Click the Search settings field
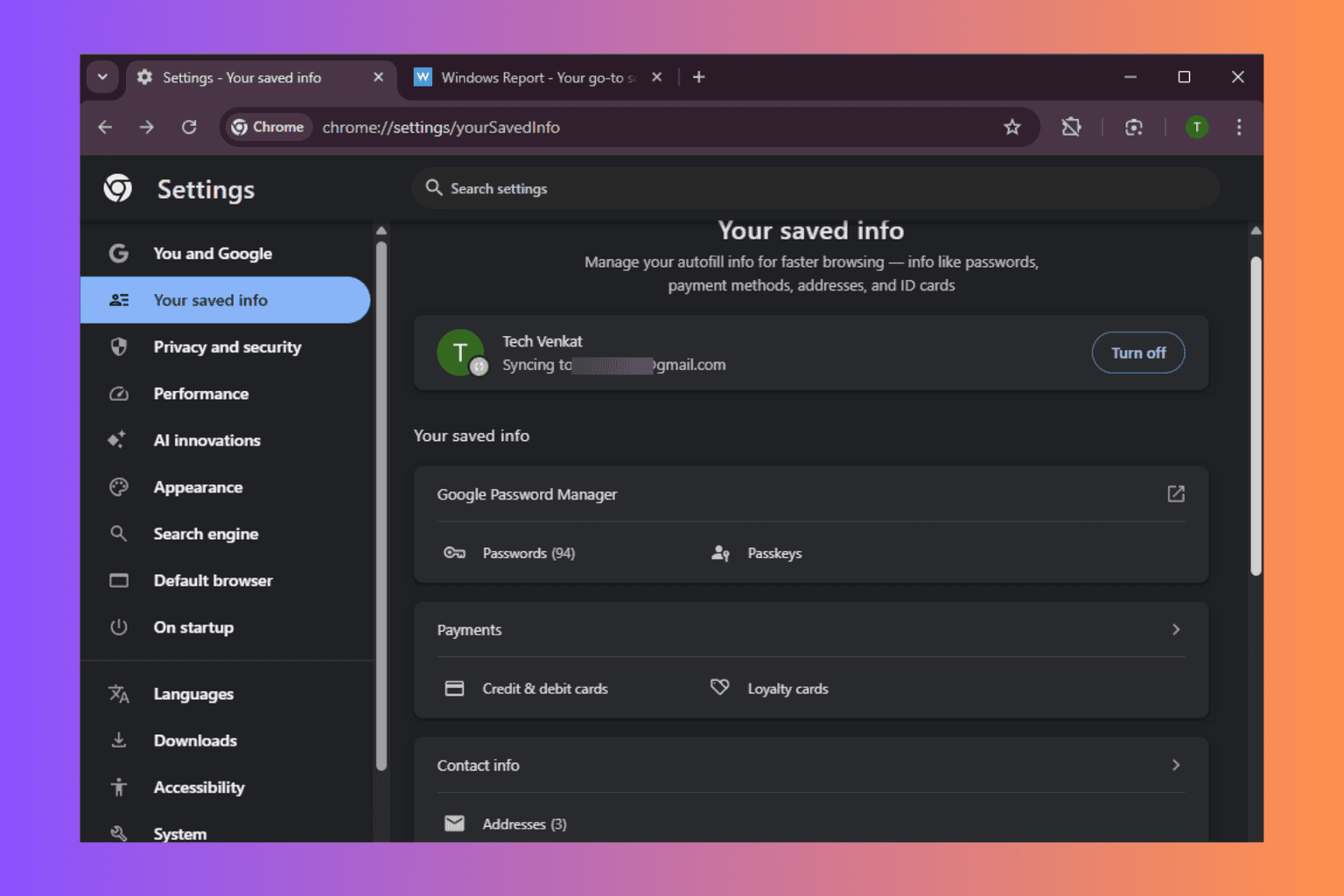 814,189
